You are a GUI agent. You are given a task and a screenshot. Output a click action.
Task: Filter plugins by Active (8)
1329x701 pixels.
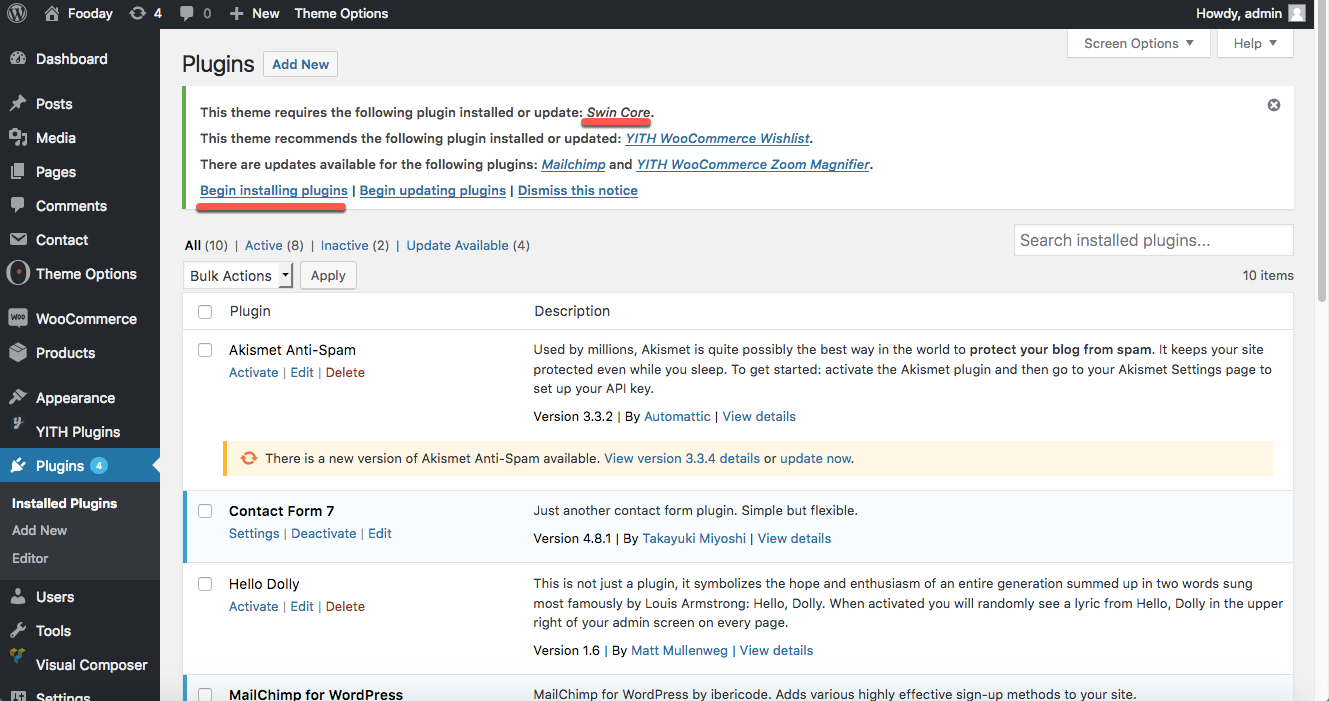point(274,245)
